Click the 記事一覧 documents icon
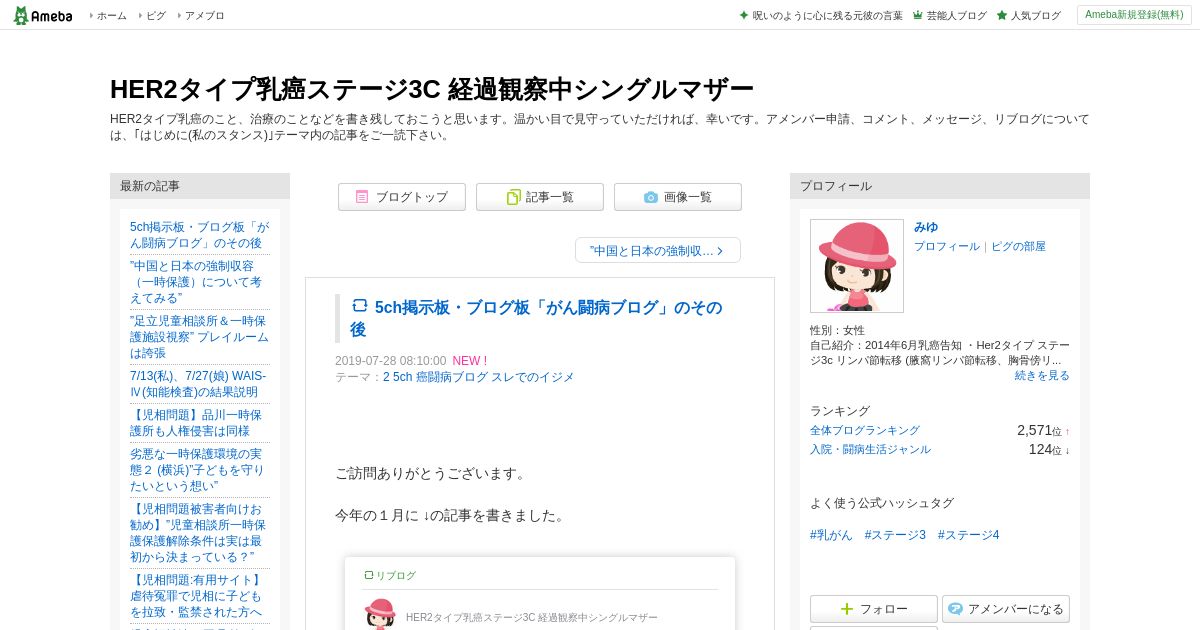This screenshot has height=630, width=1200. pos(513,197)
